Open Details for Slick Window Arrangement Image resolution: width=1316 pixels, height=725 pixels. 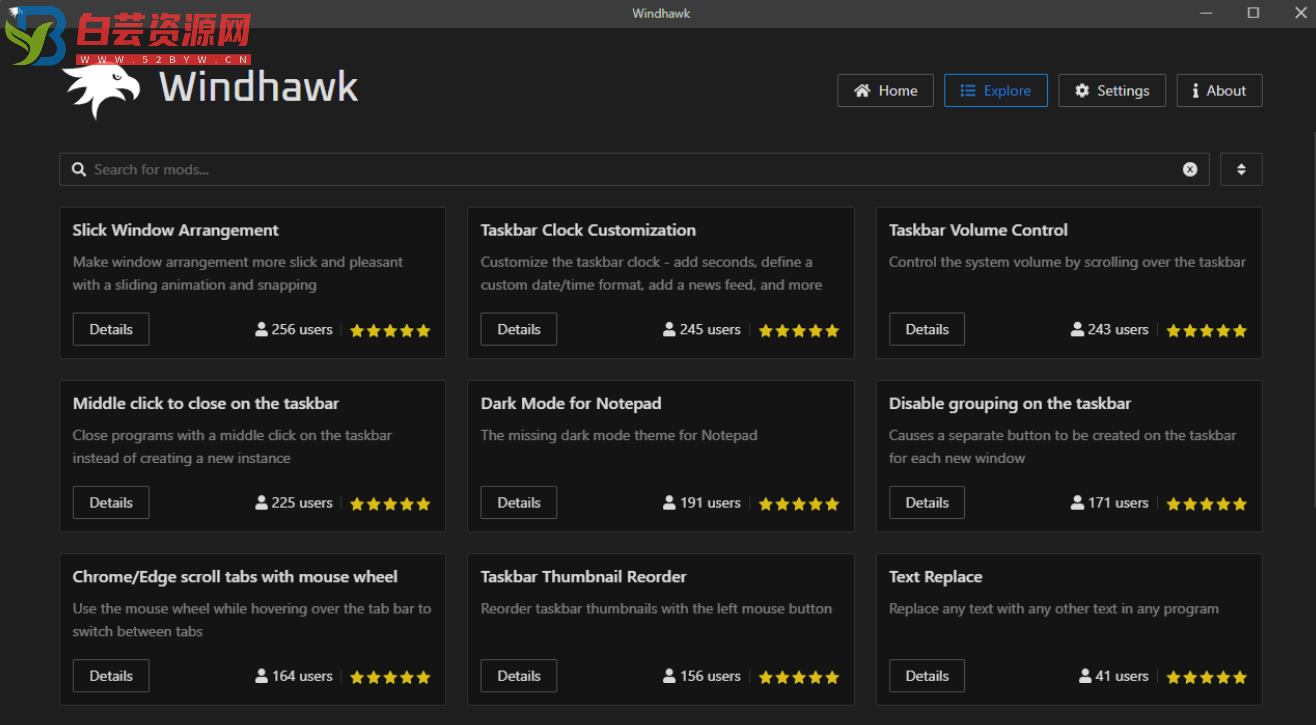(x=111, y=329)
